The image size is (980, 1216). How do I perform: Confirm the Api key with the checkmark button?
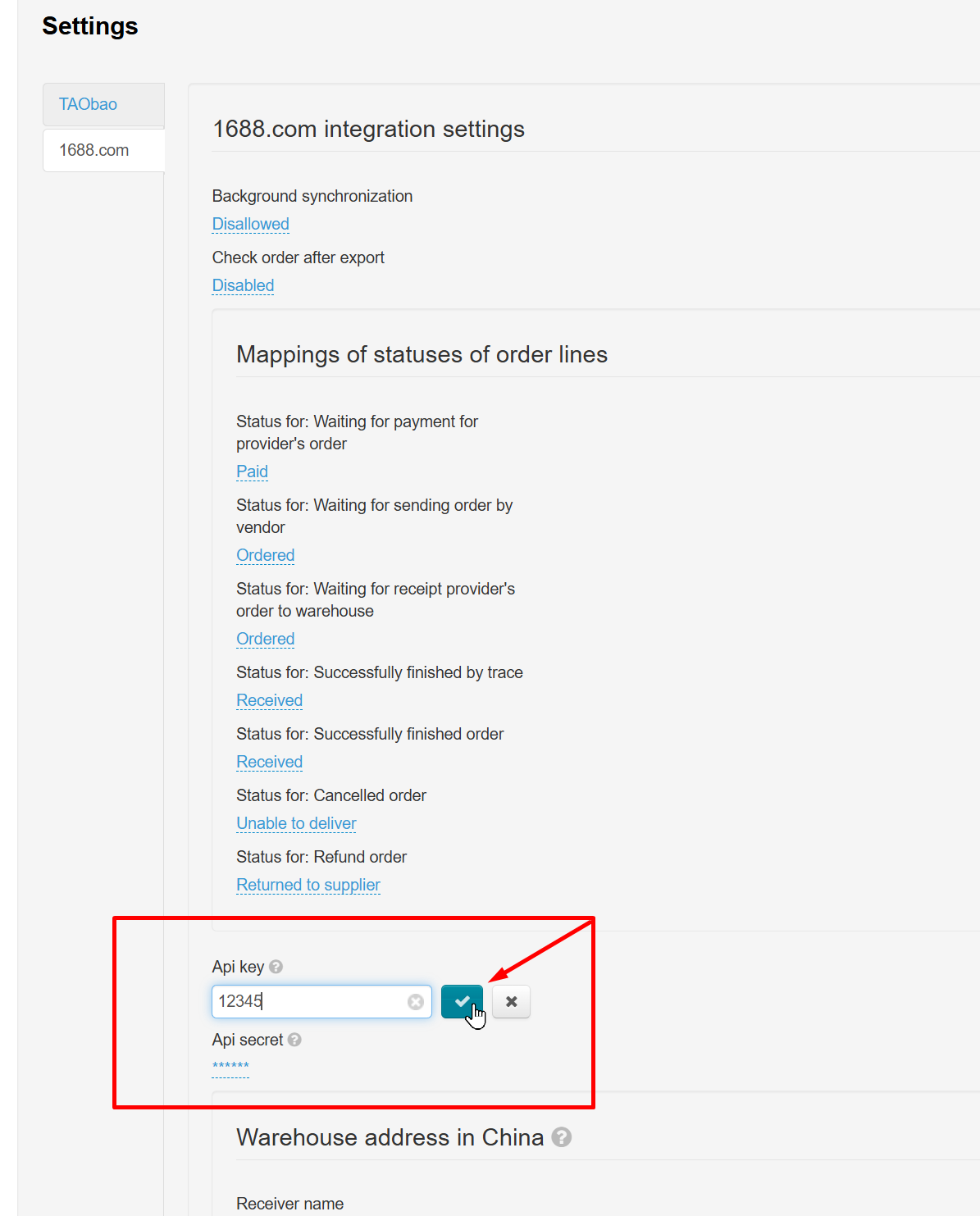(462, 1001)
